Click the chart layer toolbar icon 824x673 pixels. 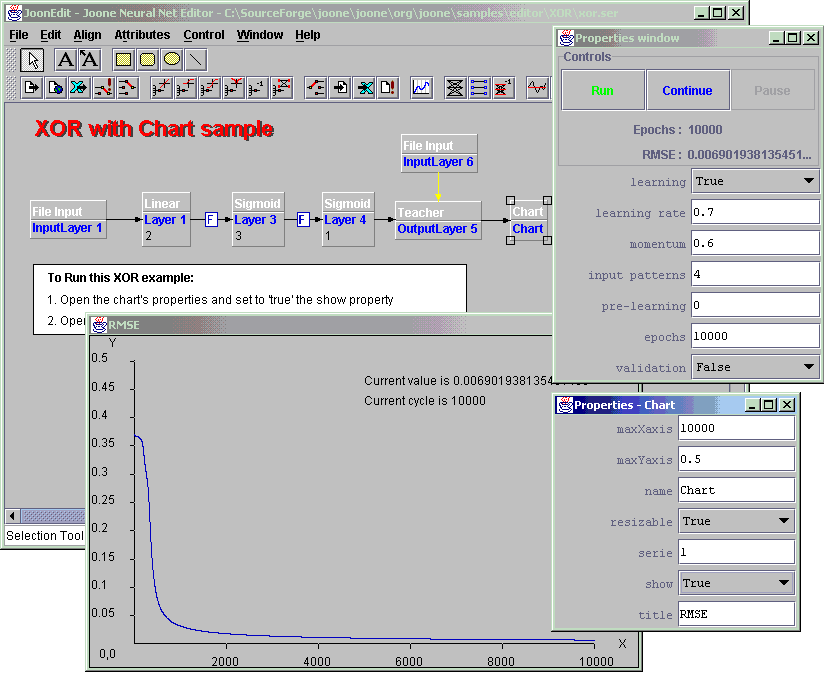click(421, 88)
